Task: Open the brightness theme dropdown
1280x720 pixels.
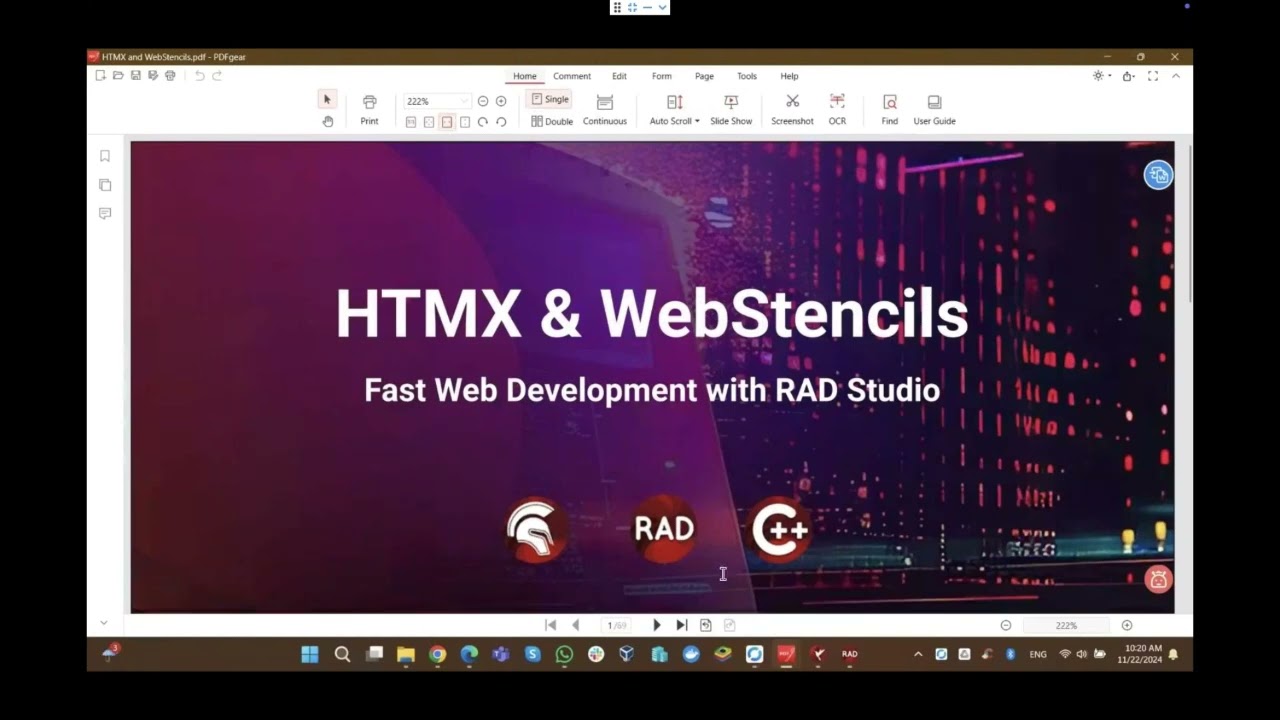Action: tap(1102, 76)
